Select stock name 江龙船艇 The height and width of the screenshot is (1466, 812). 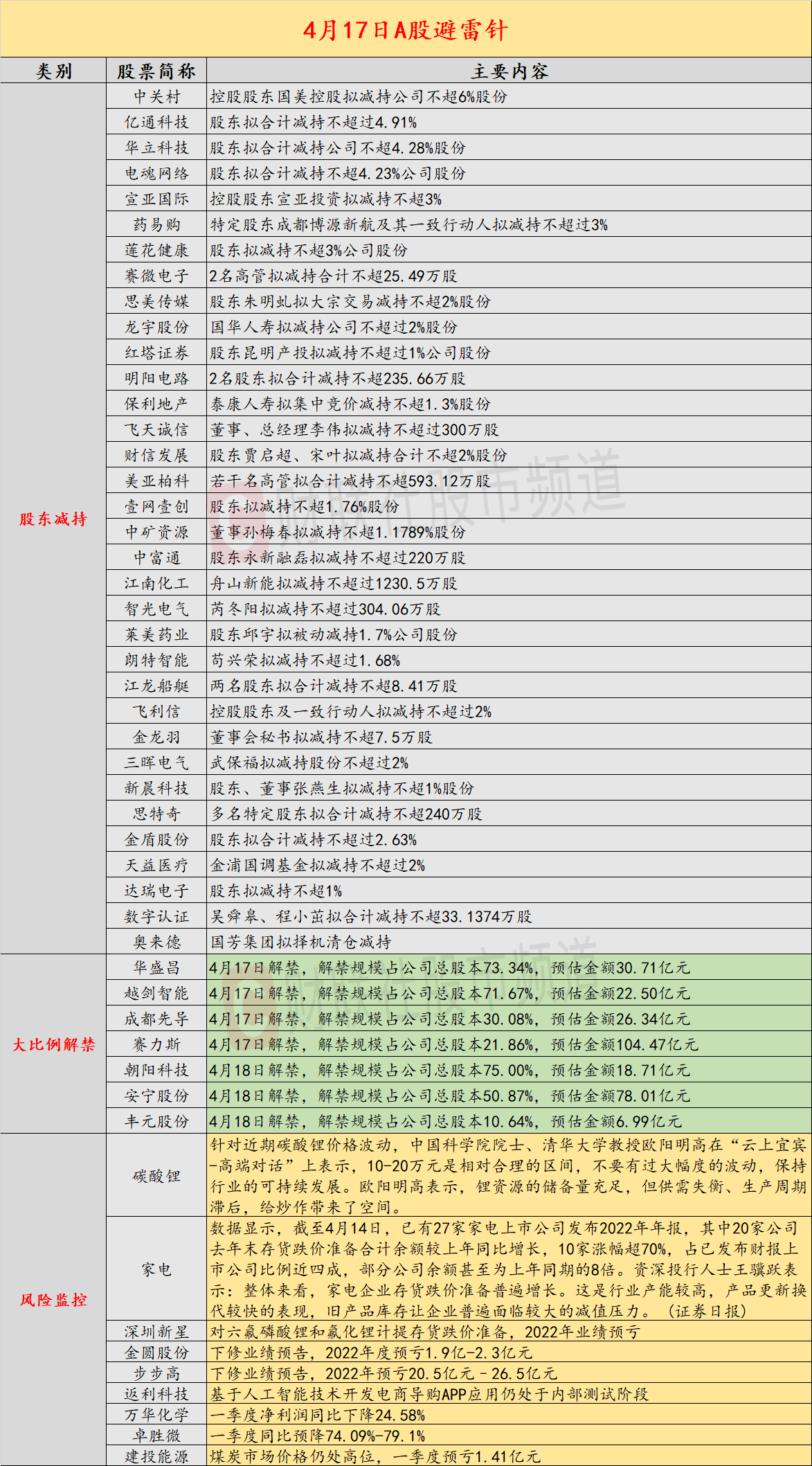click(x=156, y=686)
